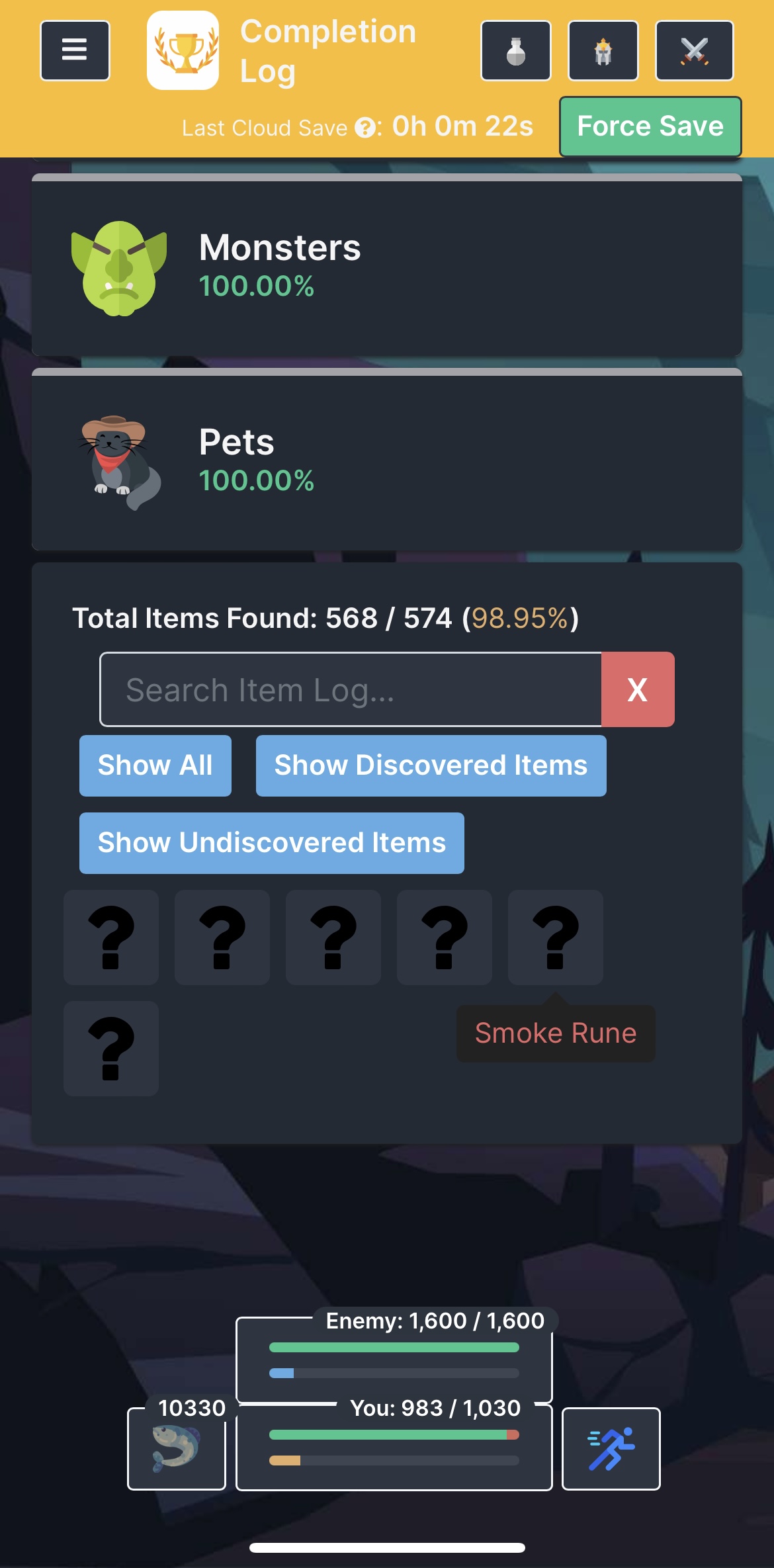This screenshot has height=1568, width=774.
Task: Tap the Completion Log trophy icon
Action: click(183, 50)
